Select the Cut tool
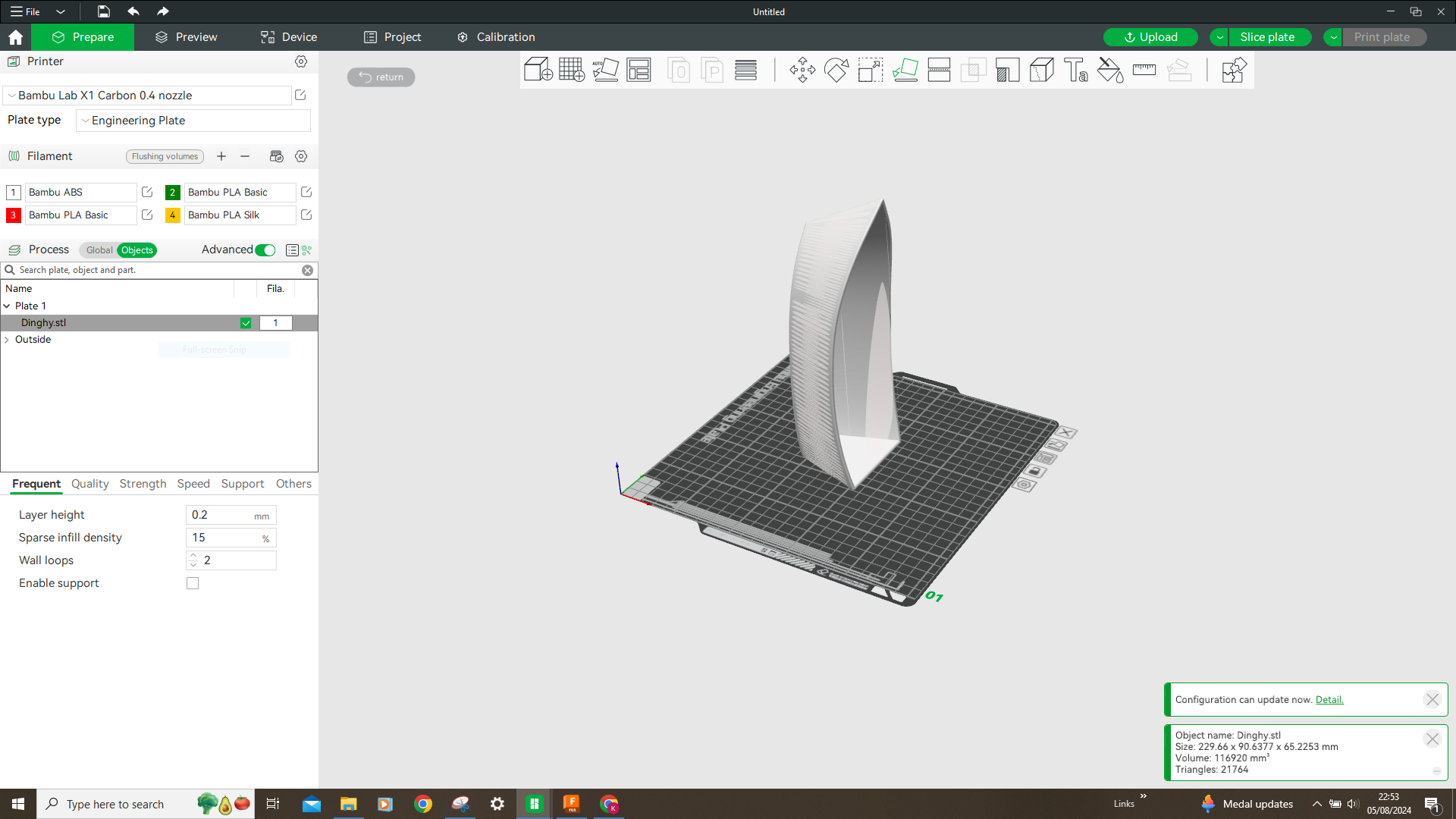Image resolution: width=1456 pixels, height=819 pixels. 939,70
